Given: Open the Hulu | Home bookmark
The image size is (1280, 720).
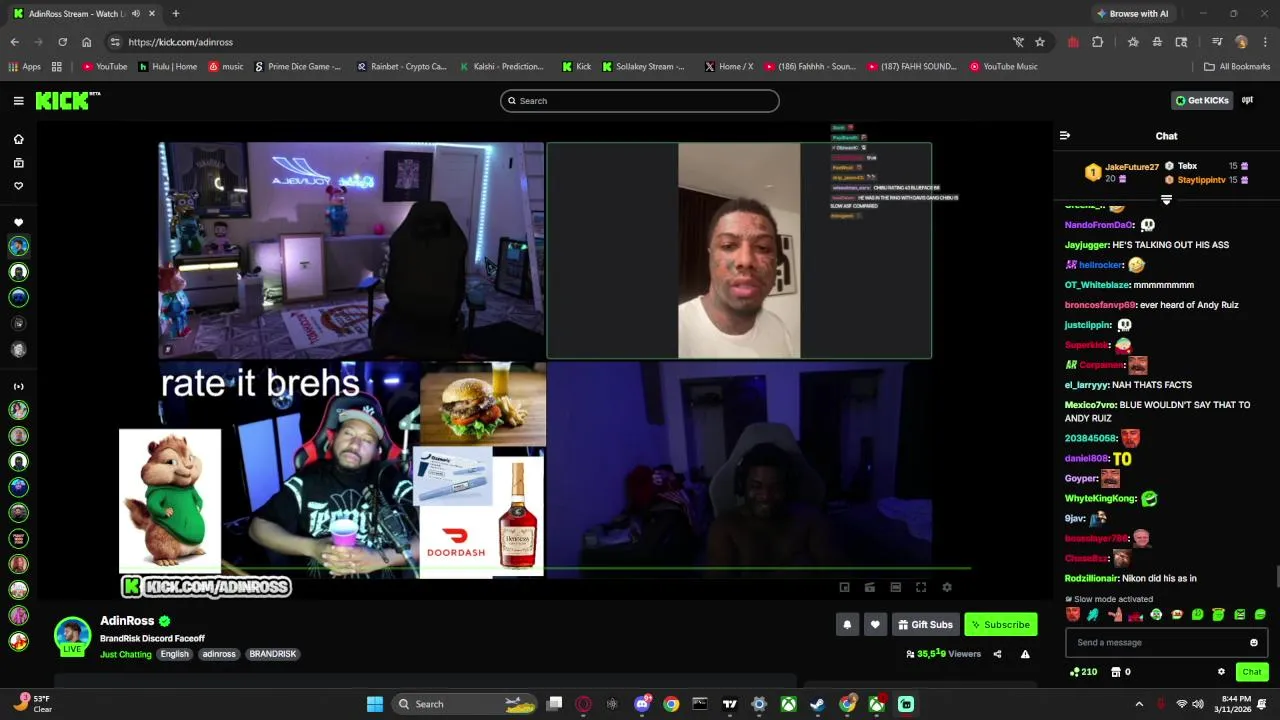Looking at the screenshot, I should point(168,67).
